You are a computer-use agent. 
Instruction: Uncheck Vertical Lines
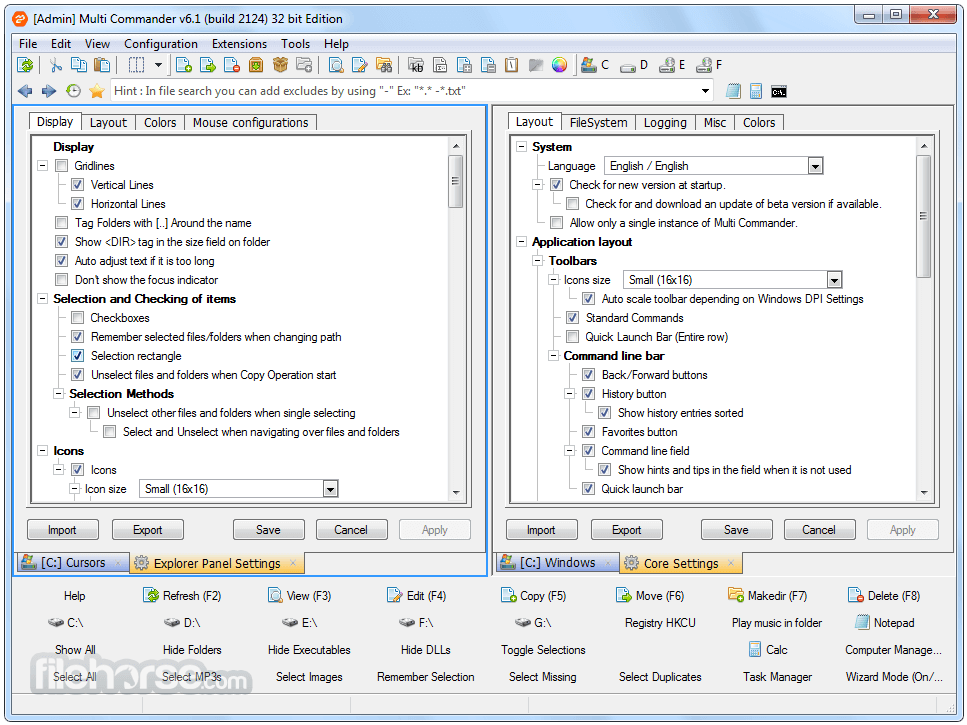[x=77, y=185]
